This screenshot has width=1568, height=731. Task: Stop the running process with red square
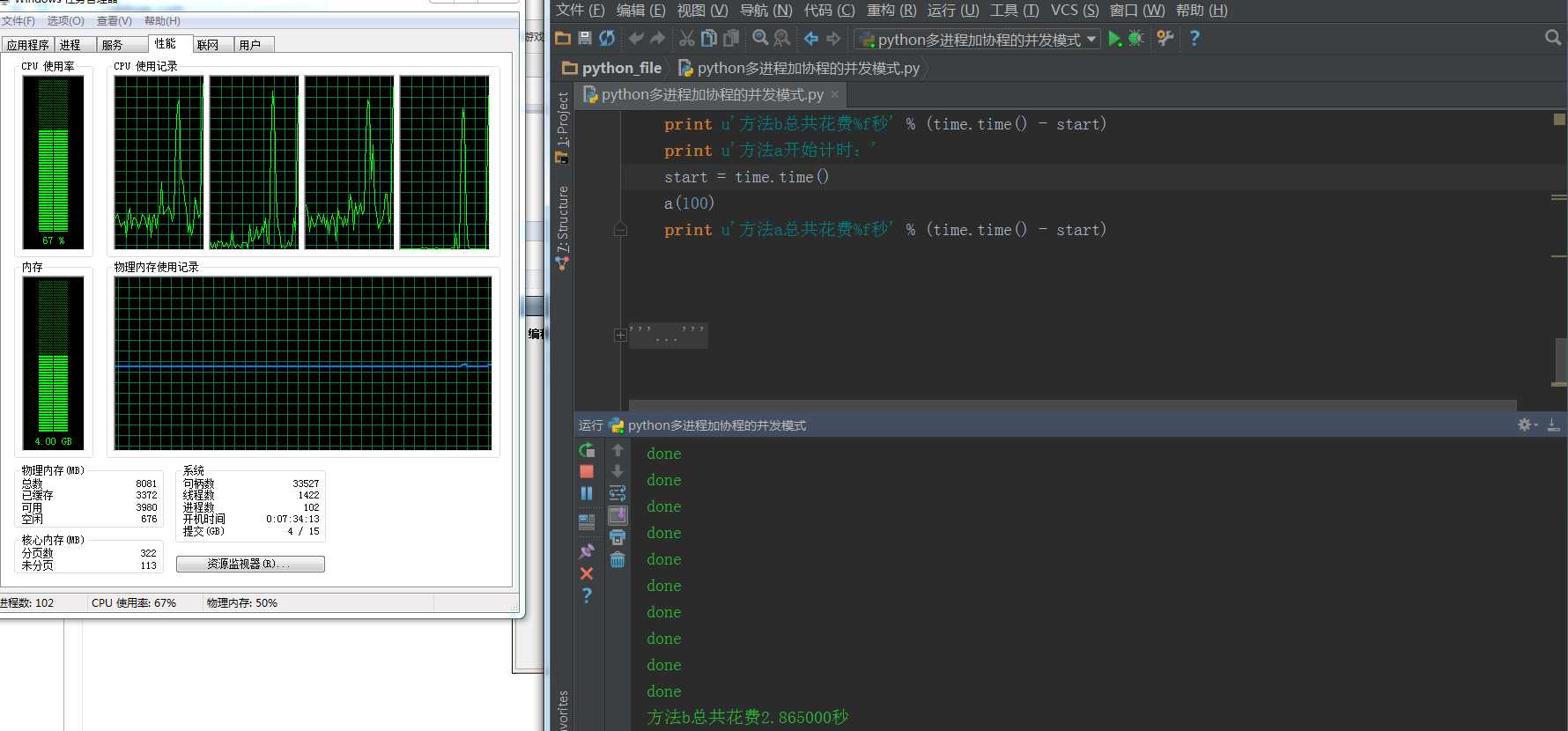(587, 472)
